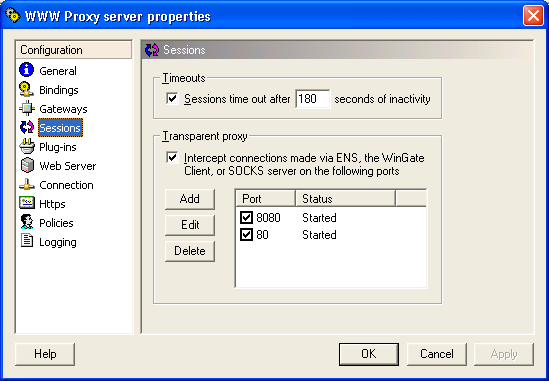549x381 pixels.
Task: Click the Gateways icon in sidebar
Action: 27,109
